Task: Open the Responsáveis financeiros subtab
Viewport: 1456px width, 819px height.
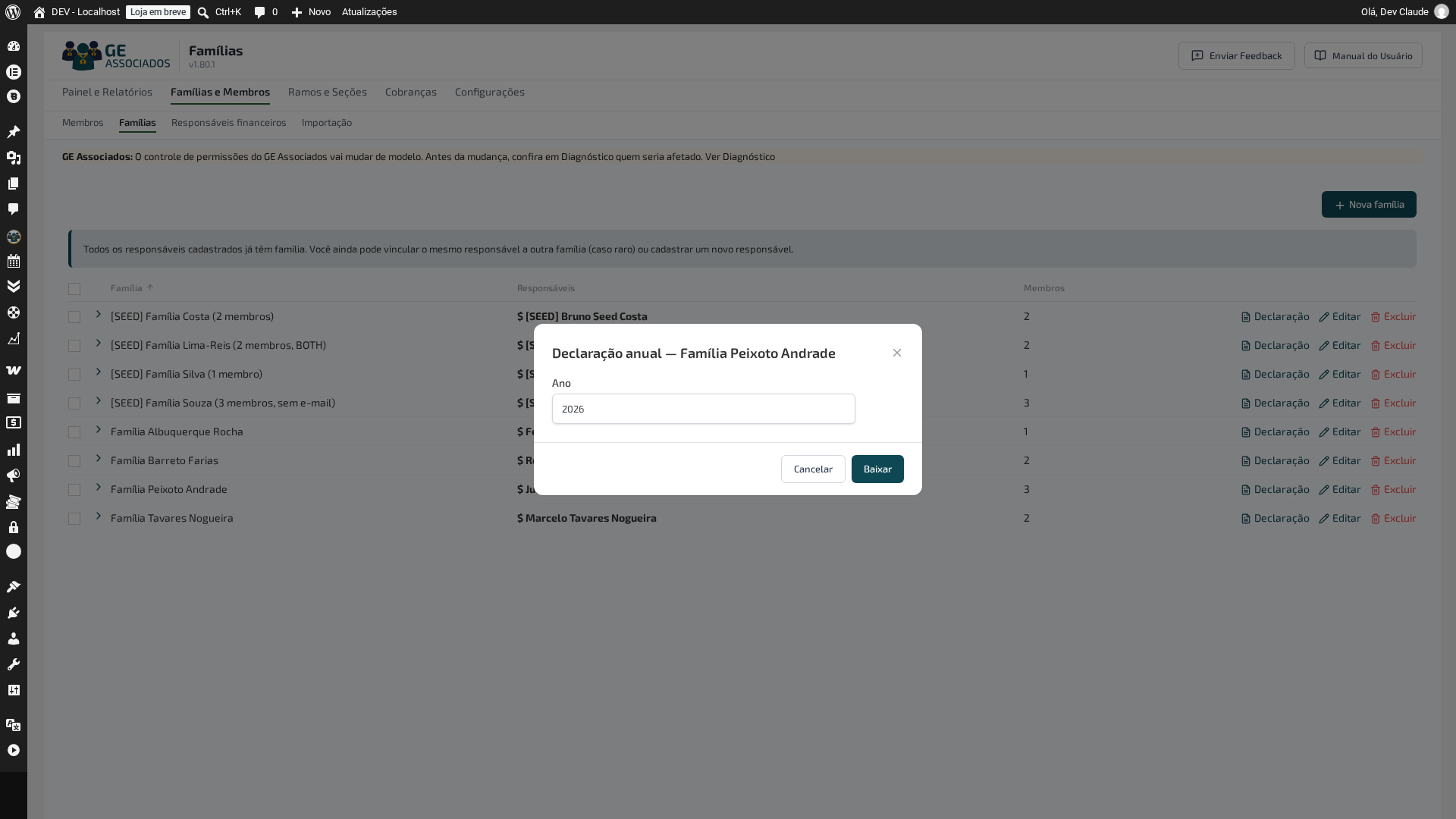Action: [x=229, y=122]
